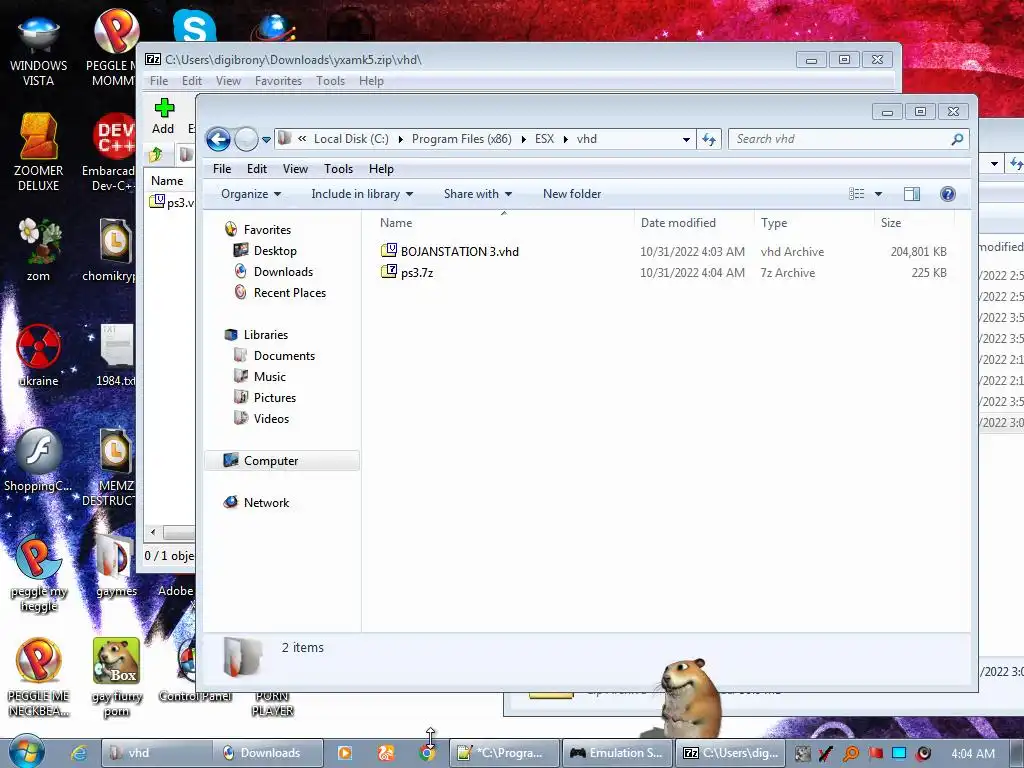
Task: Open the ShoppingC... Flash desktop icon
Action: pyautogui.click(x=38, y=460)
